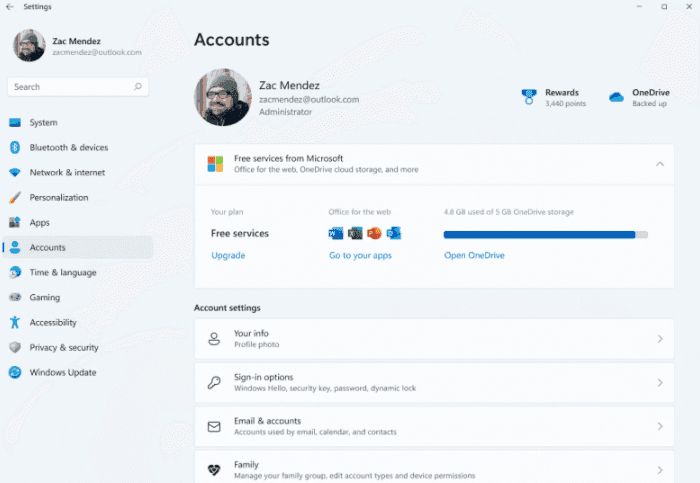The image size is (700, 483).
Task: Open Family group settings row
Action: (x=434, y=467)
